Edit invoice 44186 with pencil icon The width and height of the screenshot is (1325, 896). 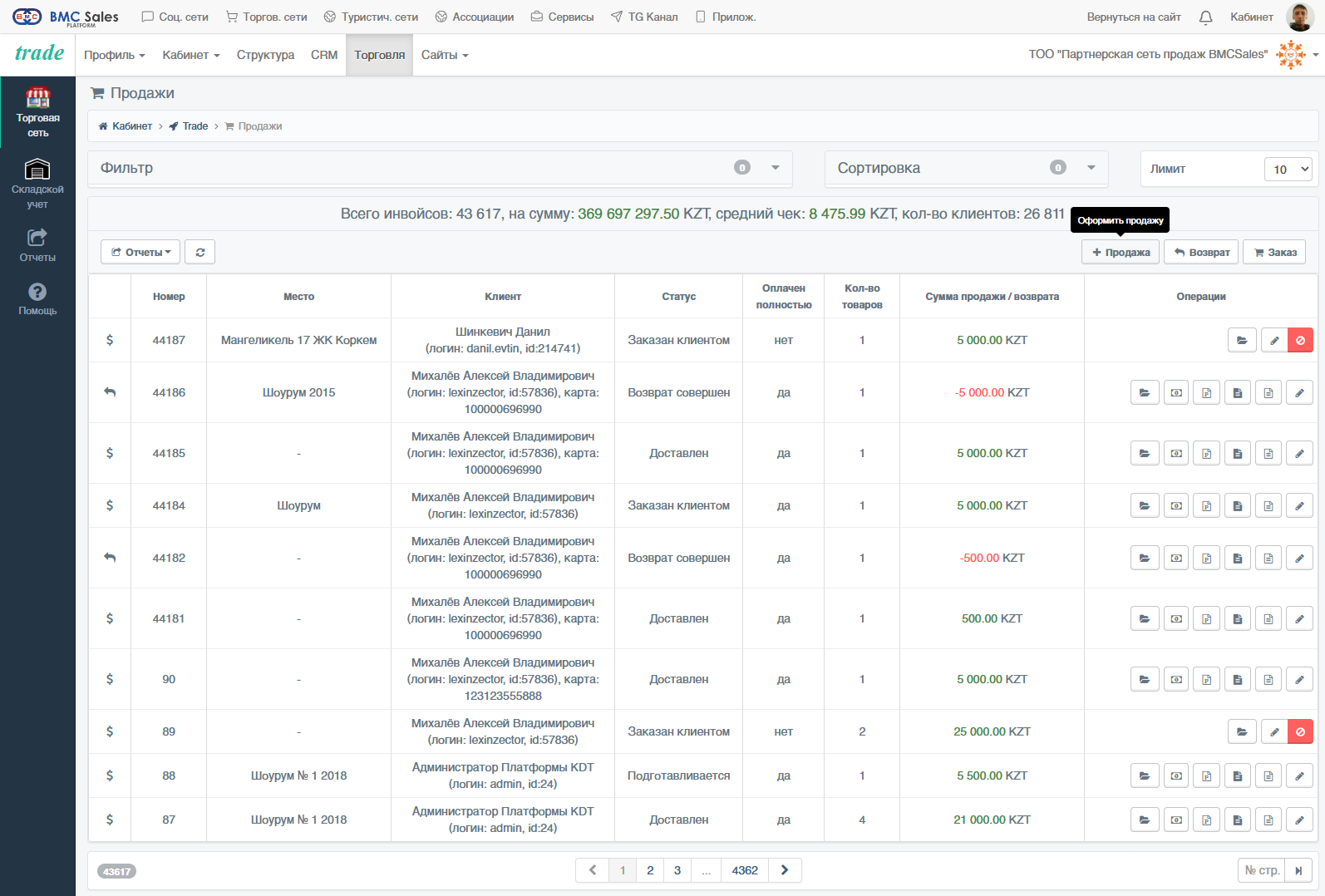click(1299, 392)
